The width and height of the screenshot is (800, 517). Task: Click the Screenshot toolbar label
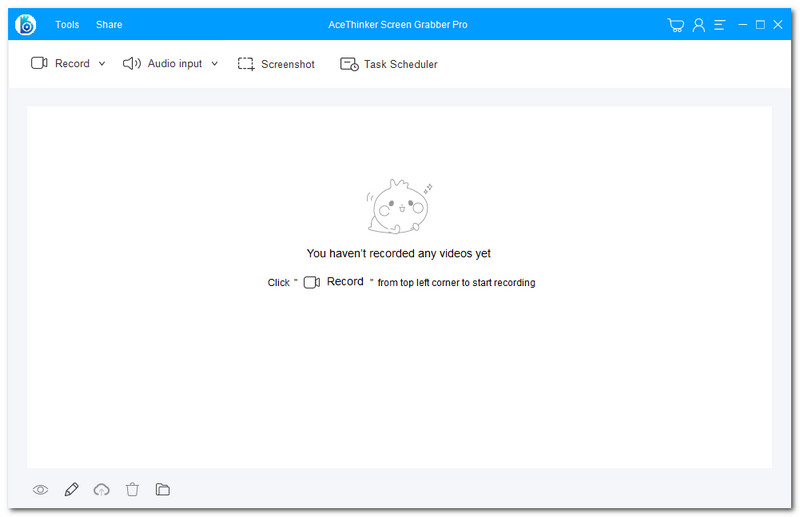click(x=288, y=64)
